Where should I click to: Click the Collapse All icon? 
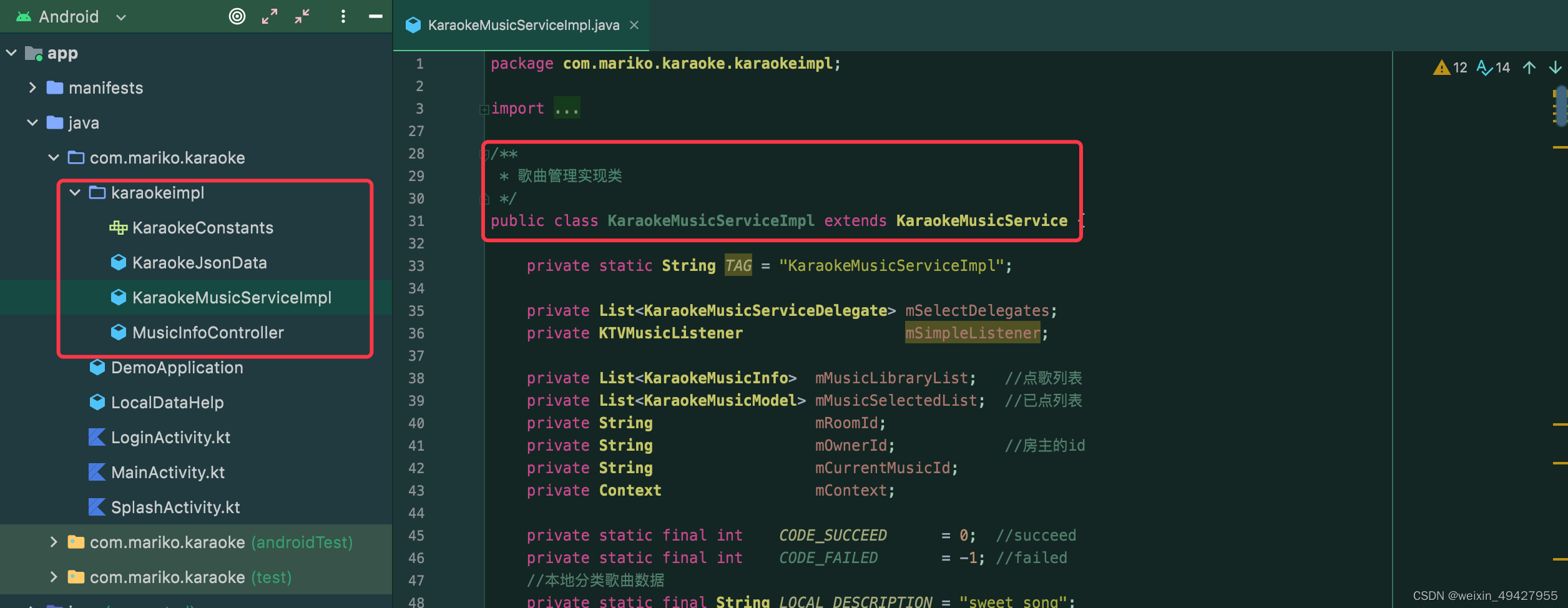pyautogui.click(x=303, y=16)
